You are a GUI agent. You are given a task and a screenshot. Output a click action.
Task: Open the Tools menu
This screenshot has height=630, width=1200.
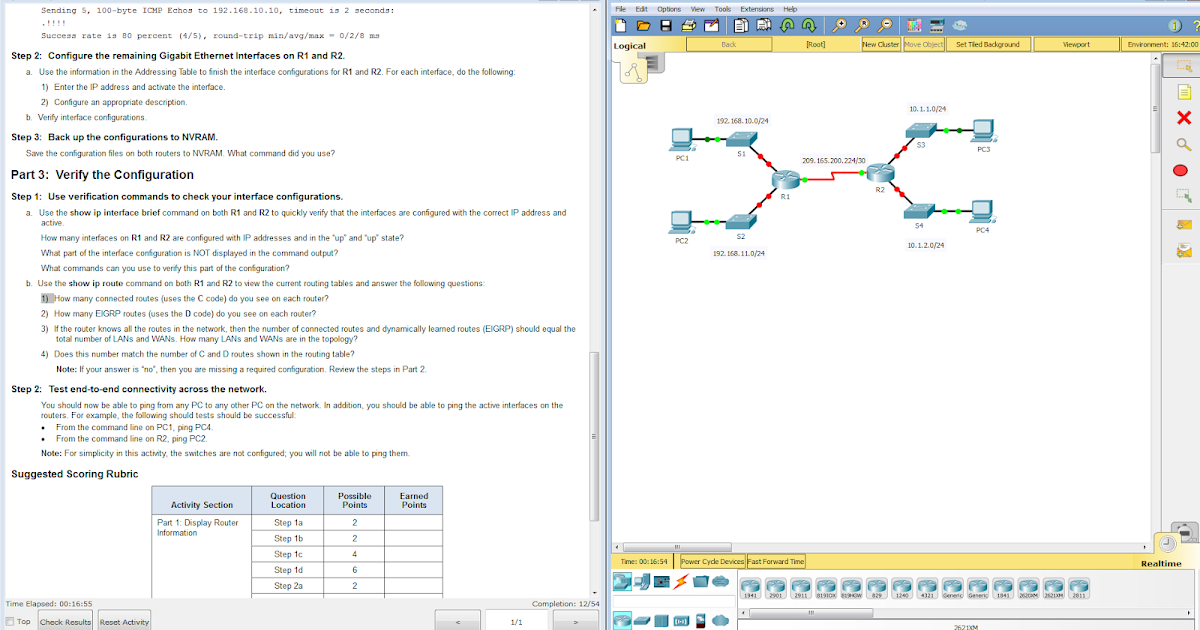pos(723,9)
